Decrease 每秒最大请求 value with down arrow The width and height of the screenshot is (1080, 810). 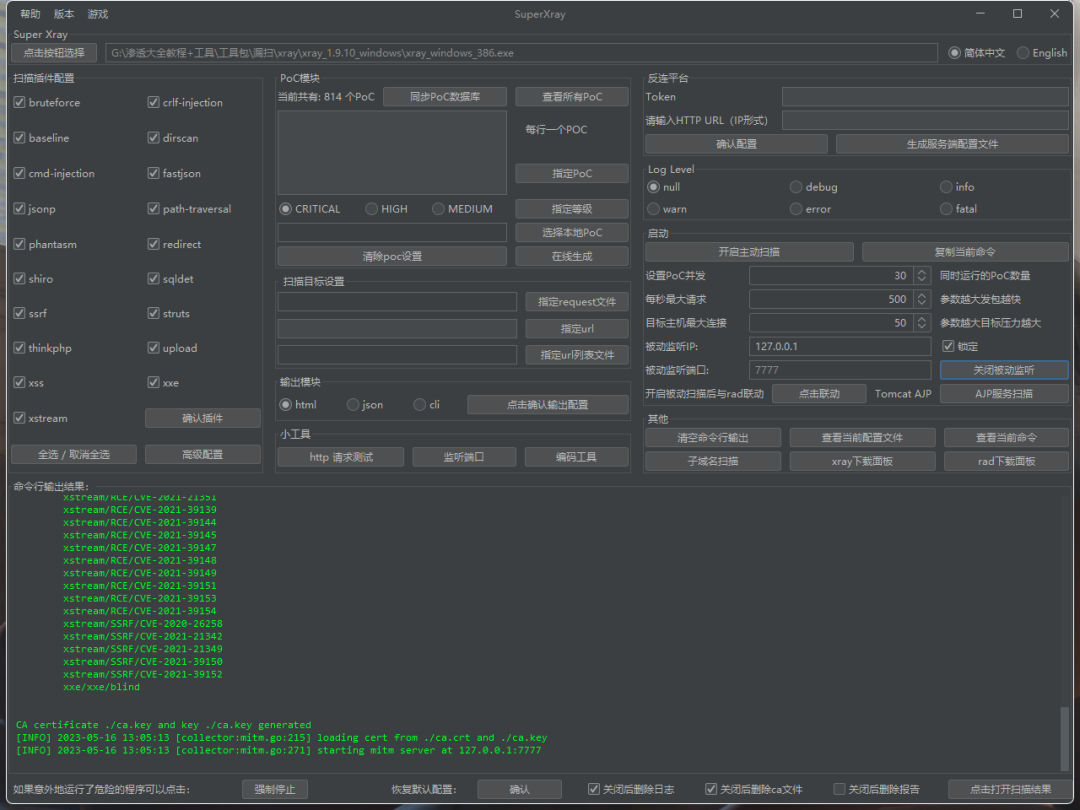pyautogui.click(x=922, y=304)
